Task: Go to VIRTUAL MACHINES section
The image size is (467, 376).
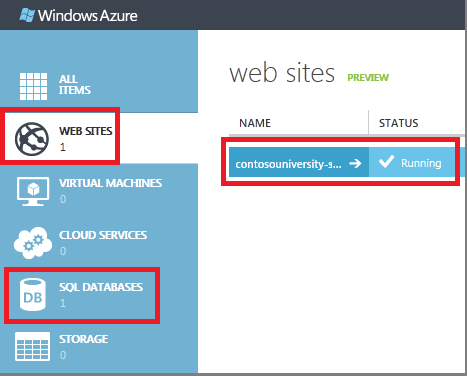Action: coord(110,183)
